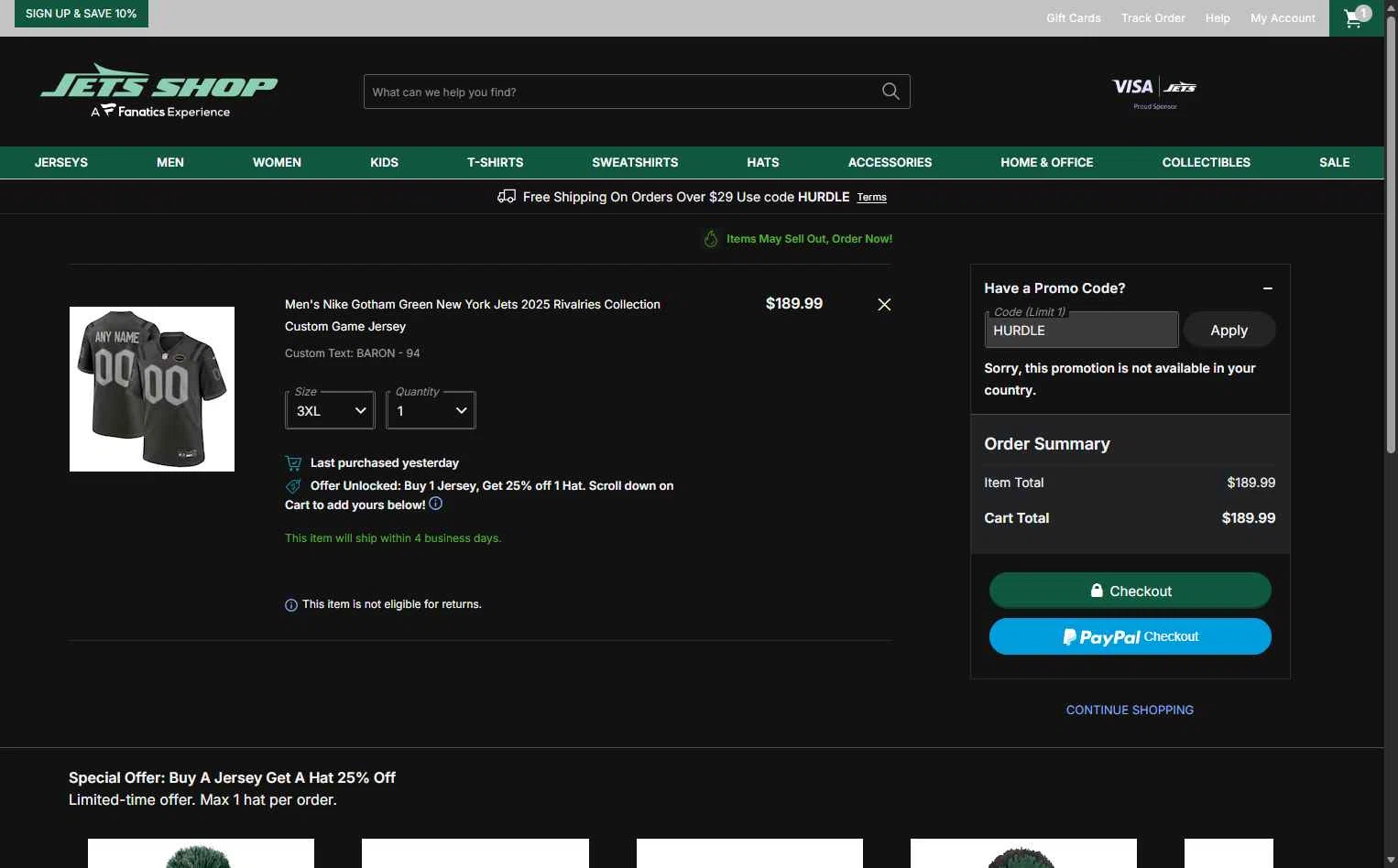Open the offer info circle icon
The image size is (1398, 868).
[x=436, y=504]
